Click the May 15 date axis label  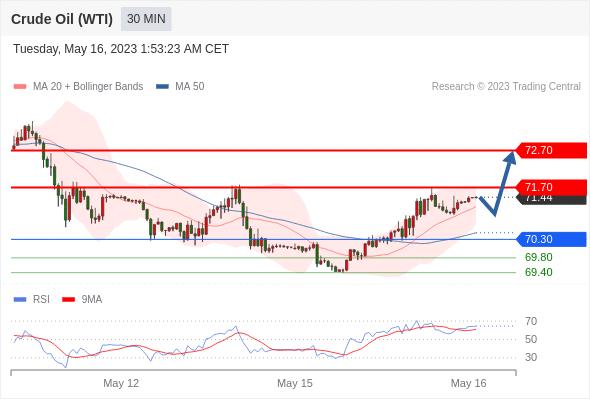pyautogui.click(x=295, y=383)
